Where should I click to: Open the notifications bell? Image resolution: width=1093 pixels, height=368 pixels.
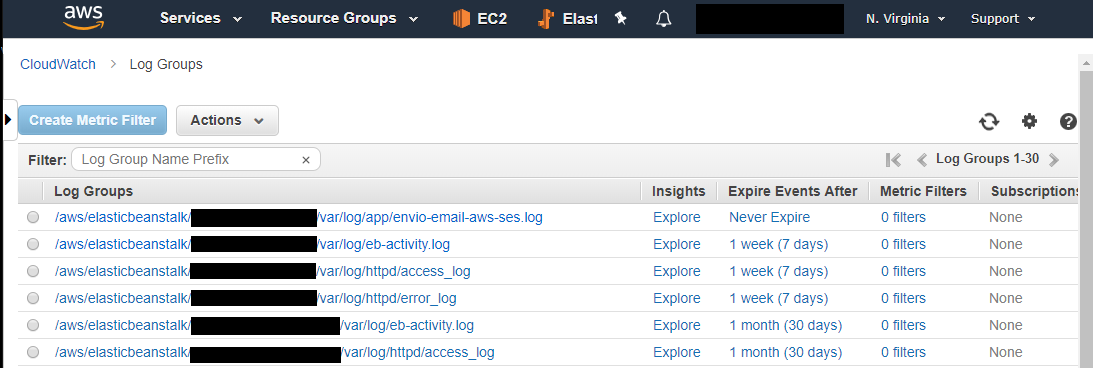click(x=664, y=19)
